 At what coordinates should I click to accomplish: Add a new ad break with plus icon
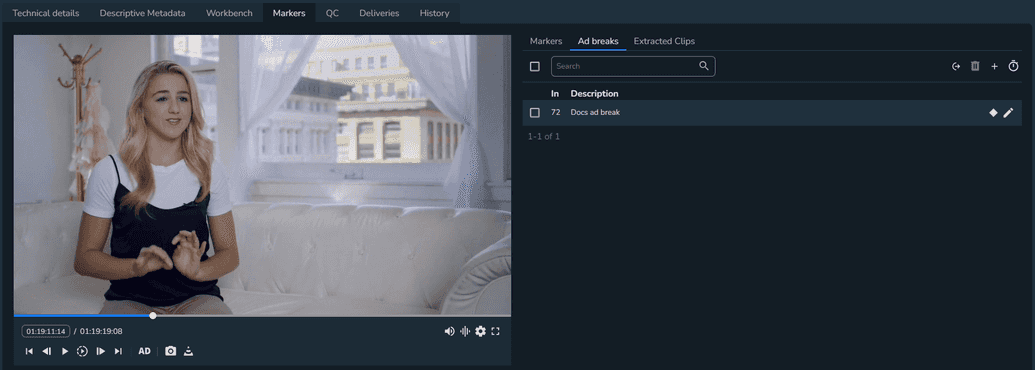tap(994, 67)
